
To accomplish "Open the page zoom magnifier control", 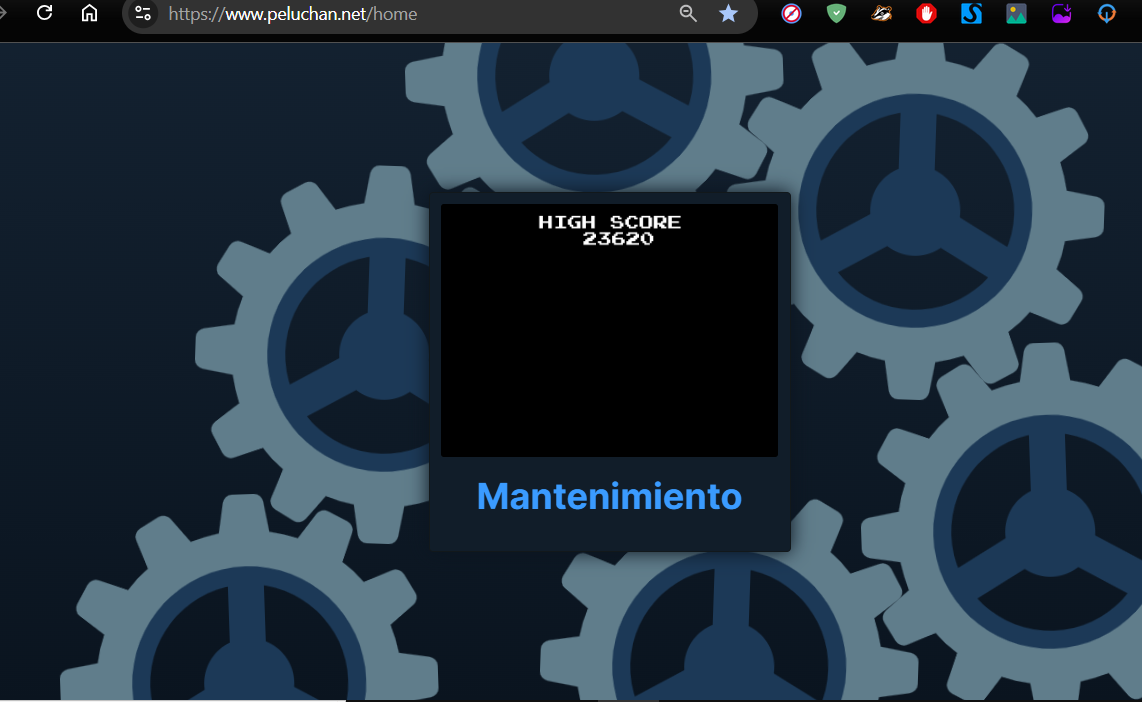I will point(688,13).
